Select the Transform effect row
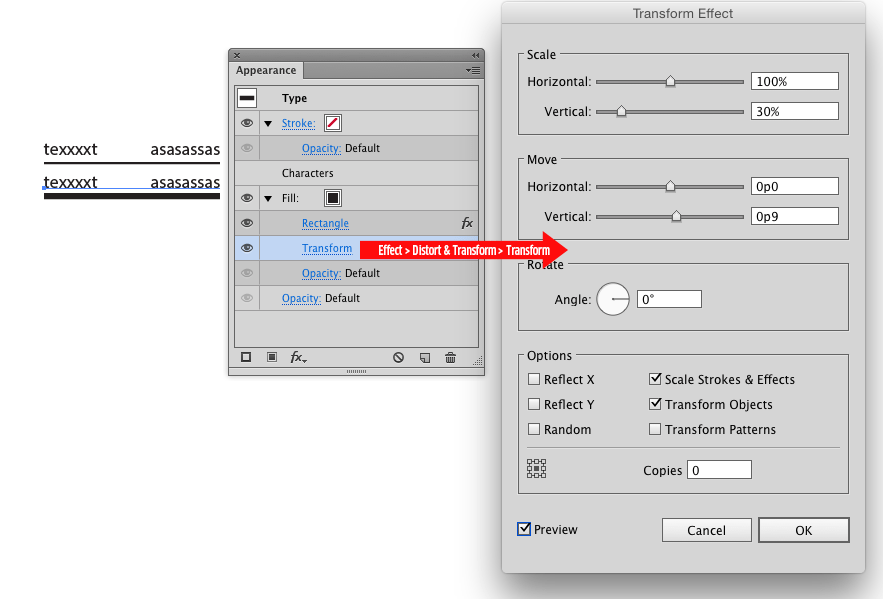 click(x=327, y=248)
